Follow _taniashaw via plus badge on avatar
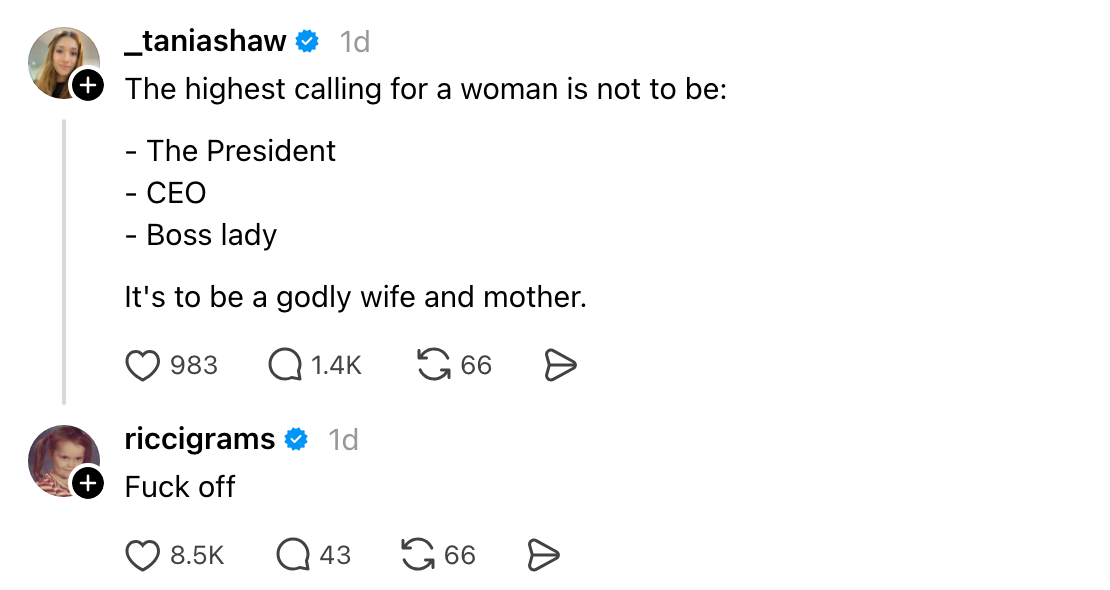Viewport: 1110px width, 590px height. [x=88, y=86]
